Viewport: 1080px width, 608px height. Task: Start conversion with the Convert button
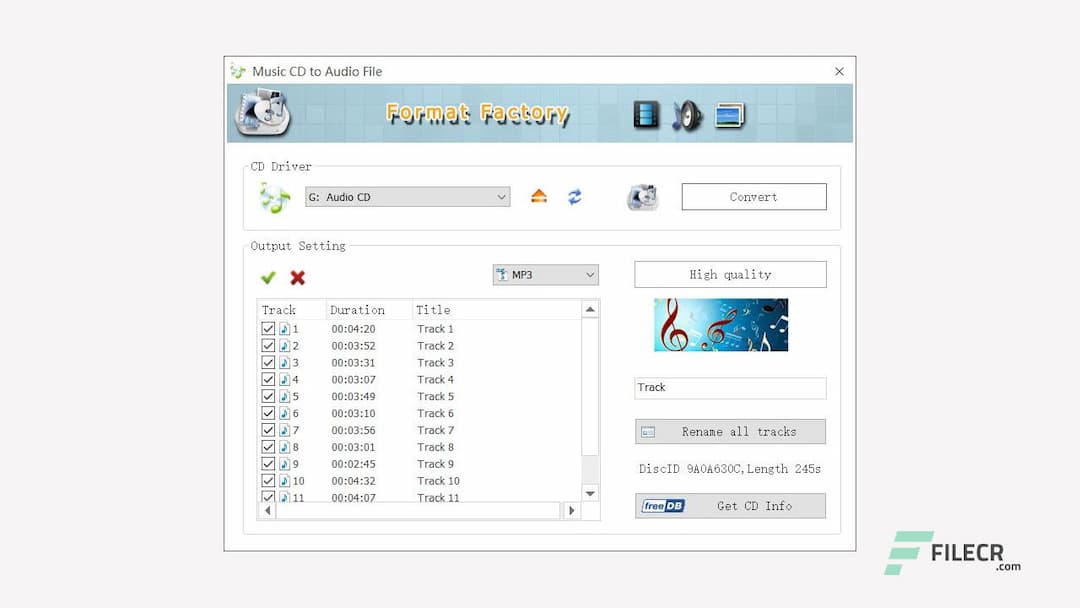click(x=753, y=197)
